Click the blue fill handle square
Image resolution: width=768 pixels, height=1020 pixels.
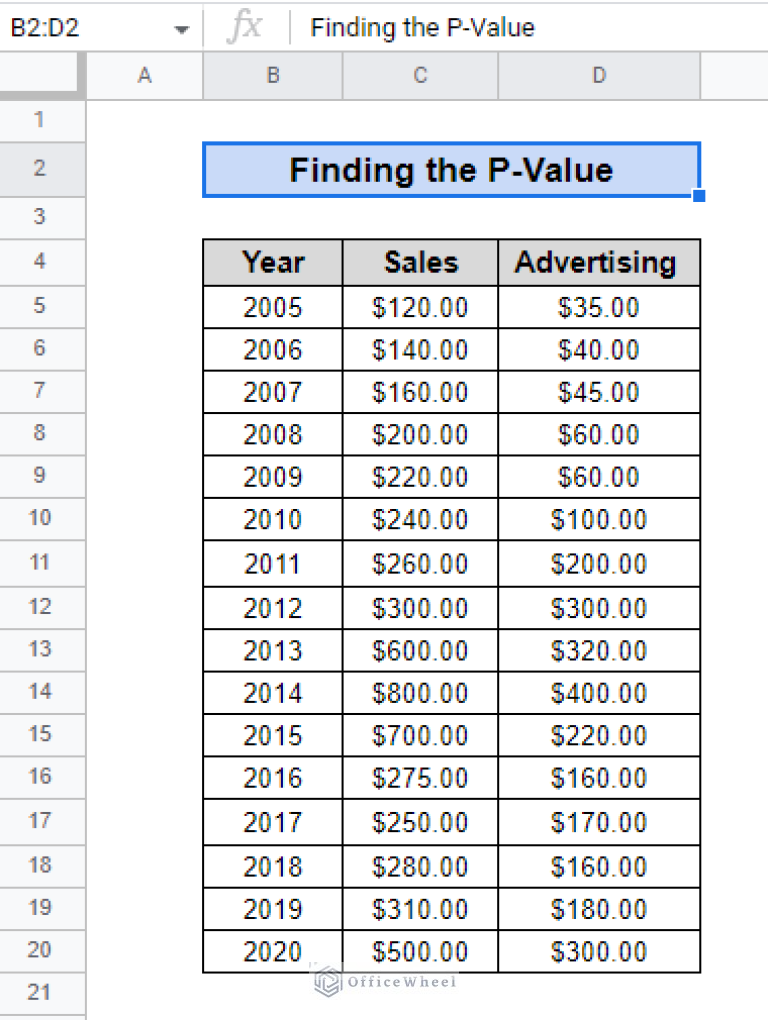(x=699, y=196)
